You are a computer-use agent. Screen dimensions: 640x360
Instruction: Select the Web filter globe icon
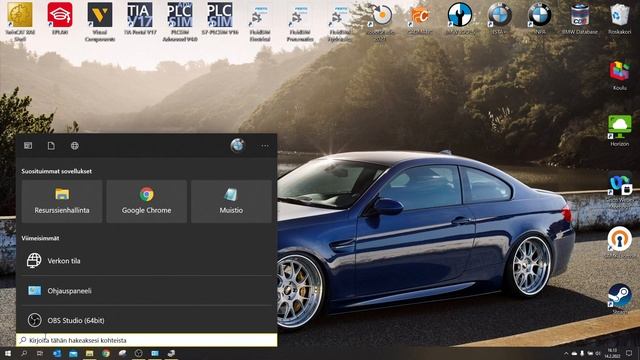(75, 146)
